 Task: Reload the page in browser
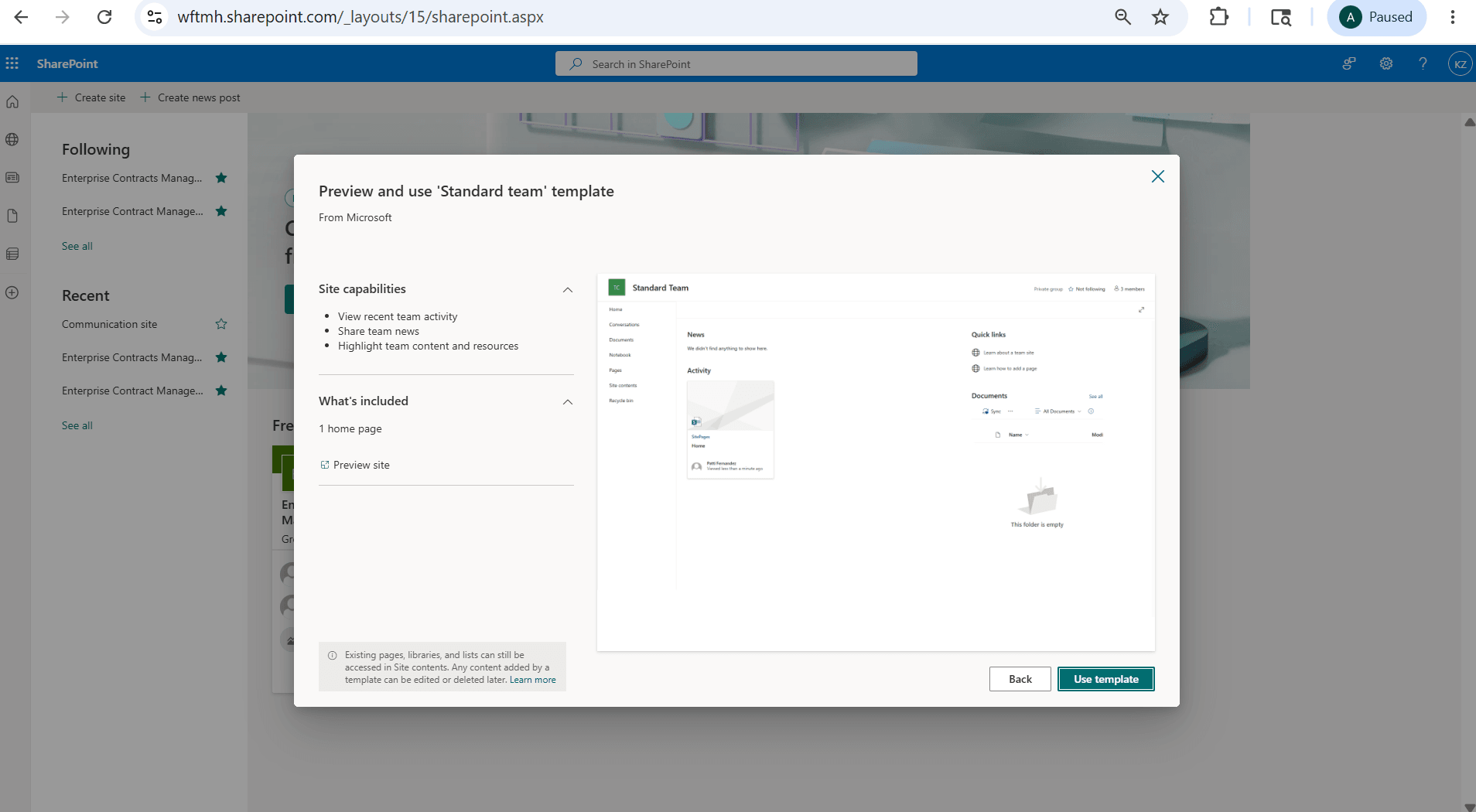[x=104, y=17]
